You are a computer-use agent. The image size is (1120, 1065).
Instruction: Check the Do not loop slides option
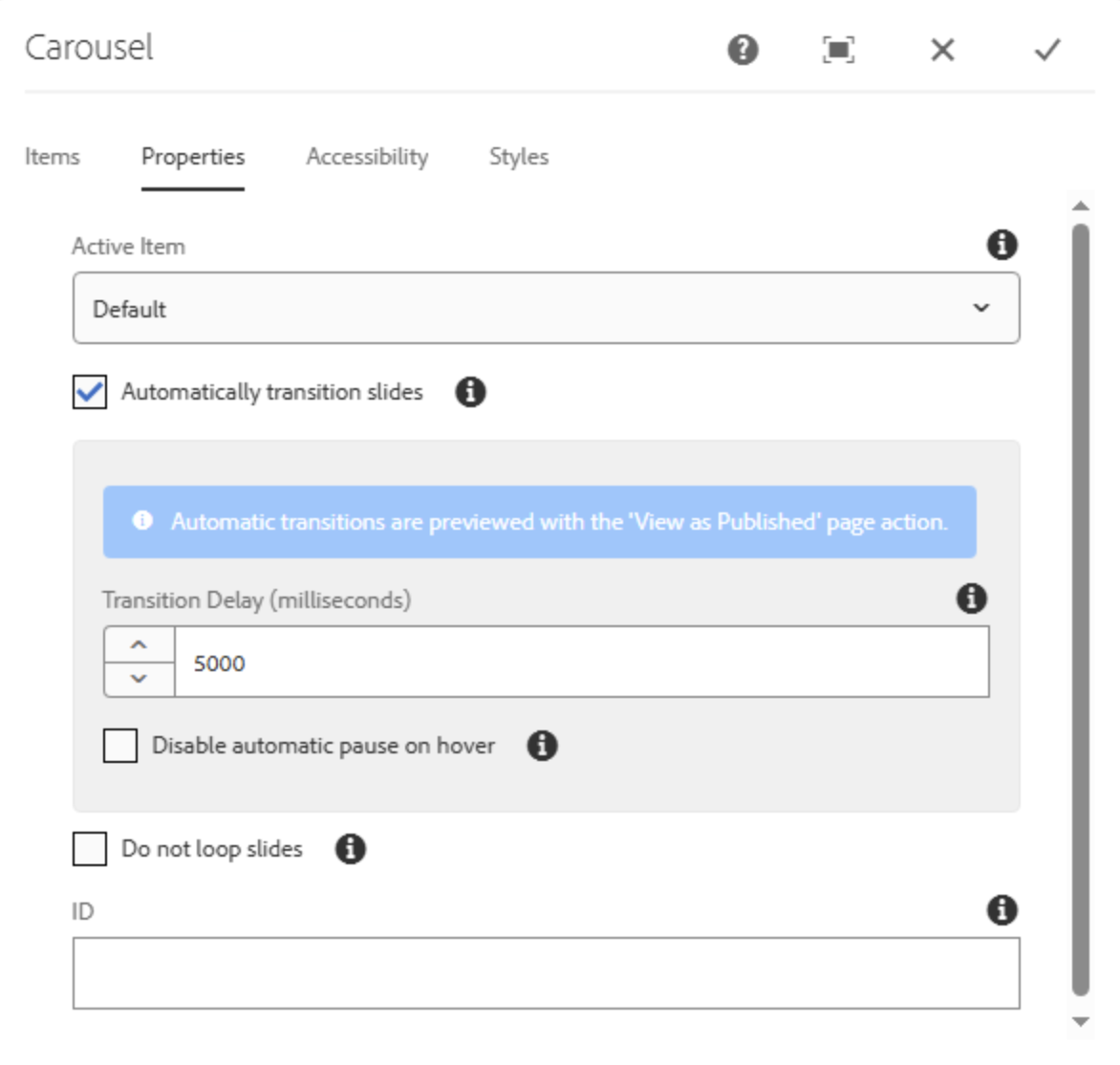pos(89,847)
